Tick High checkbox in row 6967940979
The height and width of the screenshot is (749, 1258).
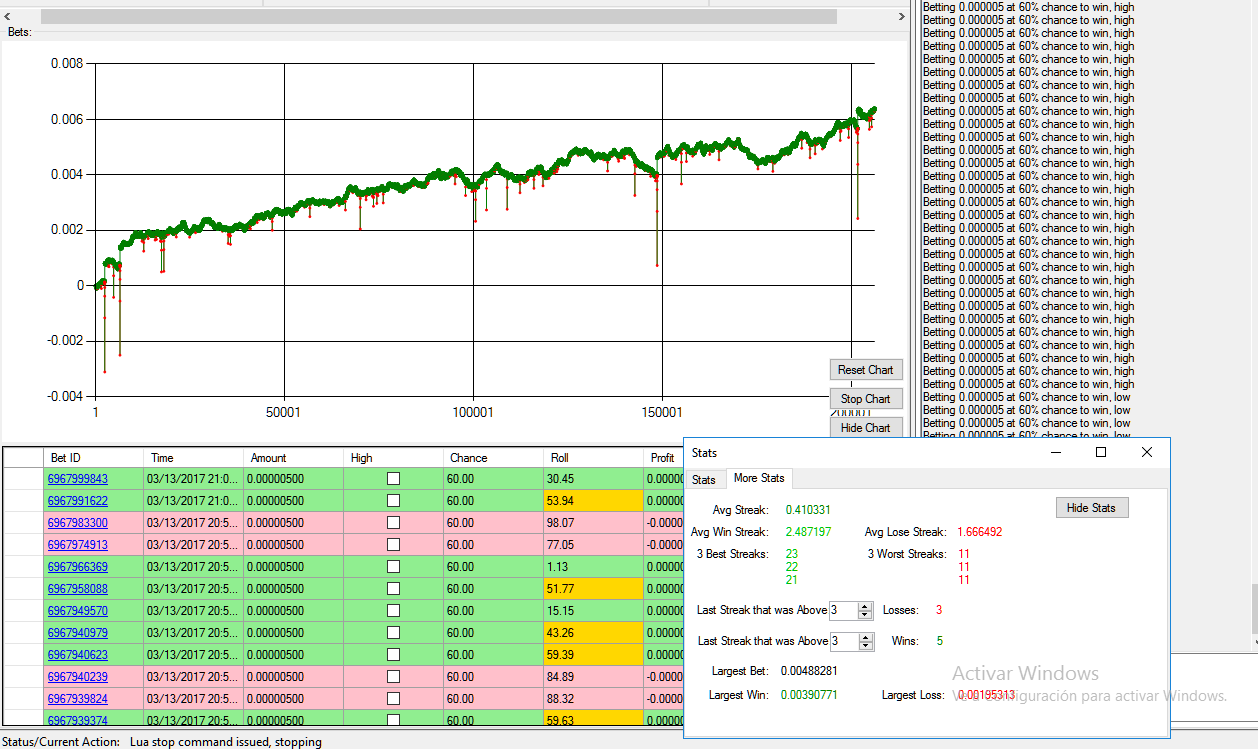(x=393, y=633)
